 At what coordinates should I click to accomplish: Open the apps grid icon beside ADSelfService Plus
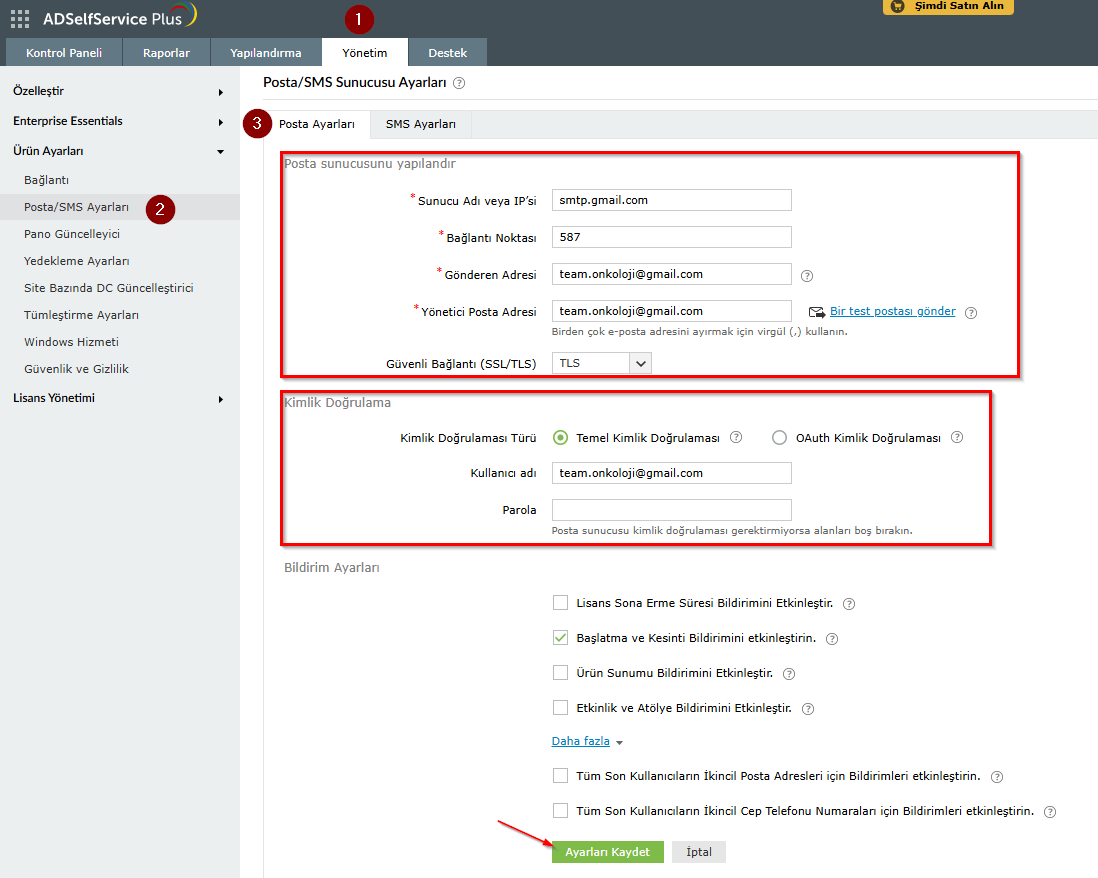click(20, 19)
